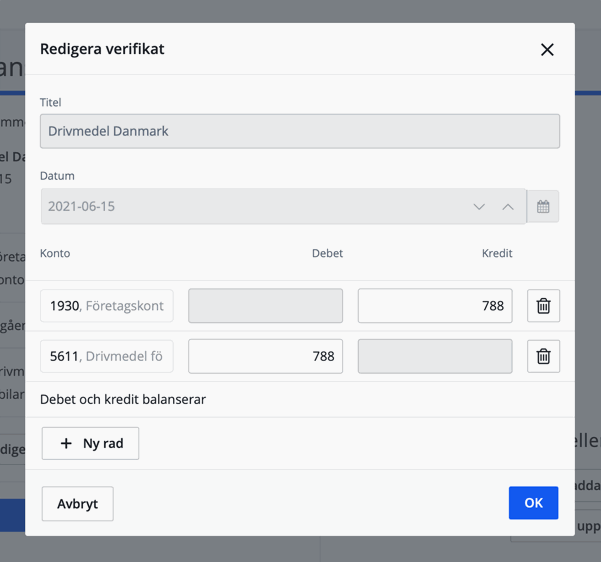Click the Datum field 2021-06-15
The height and width of the screenshot is (562, 601).
(x=250, y=207)
